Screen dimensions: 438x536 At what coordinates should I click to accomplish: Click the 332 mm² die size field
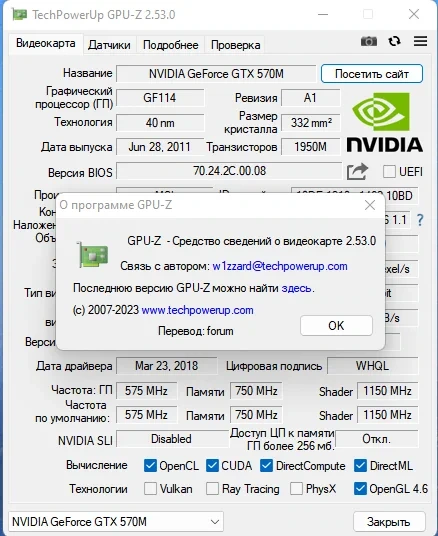pyautogui.click(x=310, y=123)
